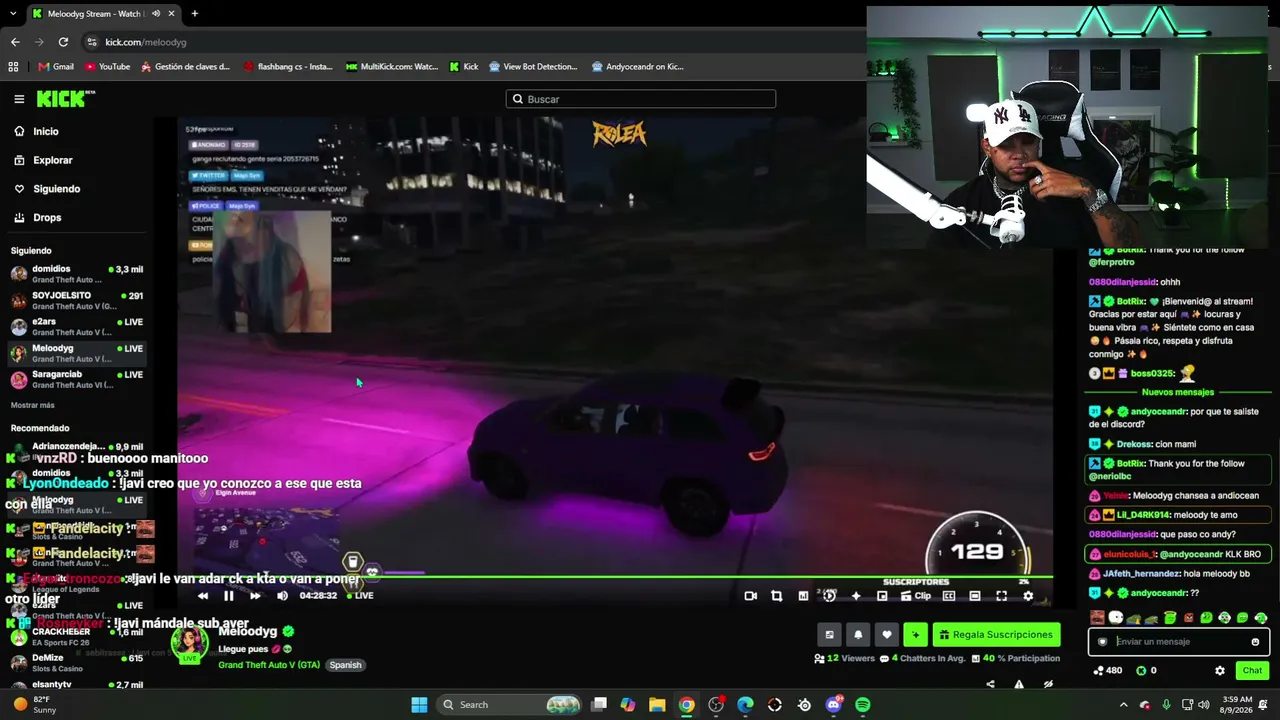Open the YouTube bookmark

(x=108, y=67)
